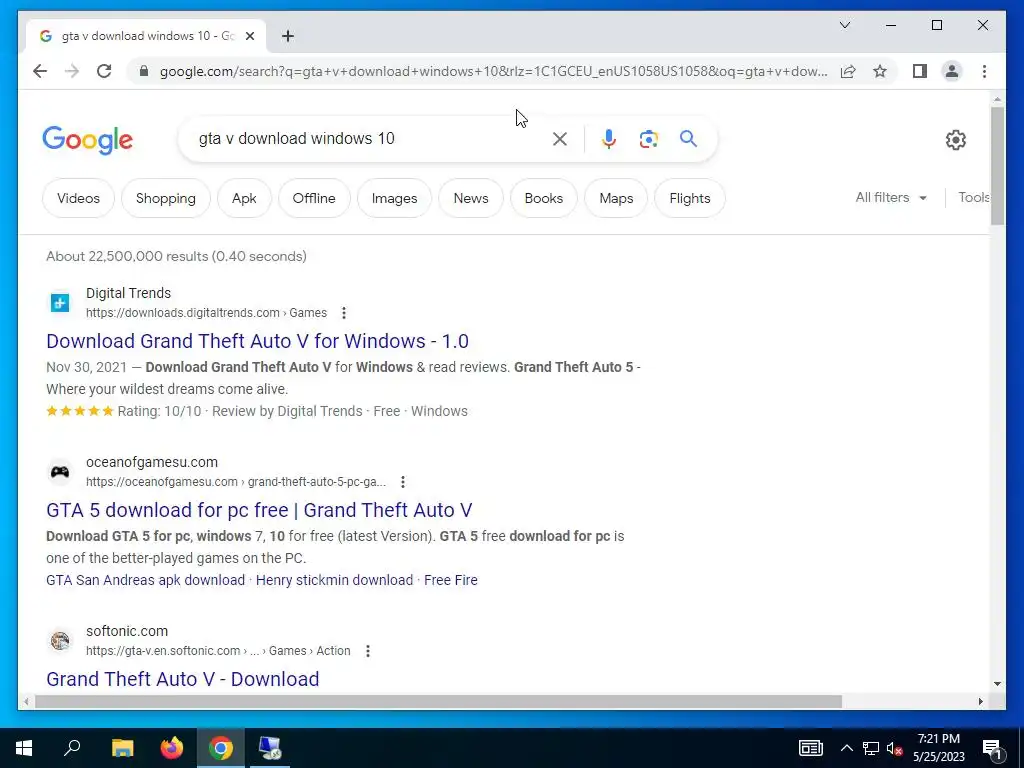Open Henry stickmin download sitelink
Image resolution: width=1024 pixels, height=768 pixels.
(x=334, y=580)
